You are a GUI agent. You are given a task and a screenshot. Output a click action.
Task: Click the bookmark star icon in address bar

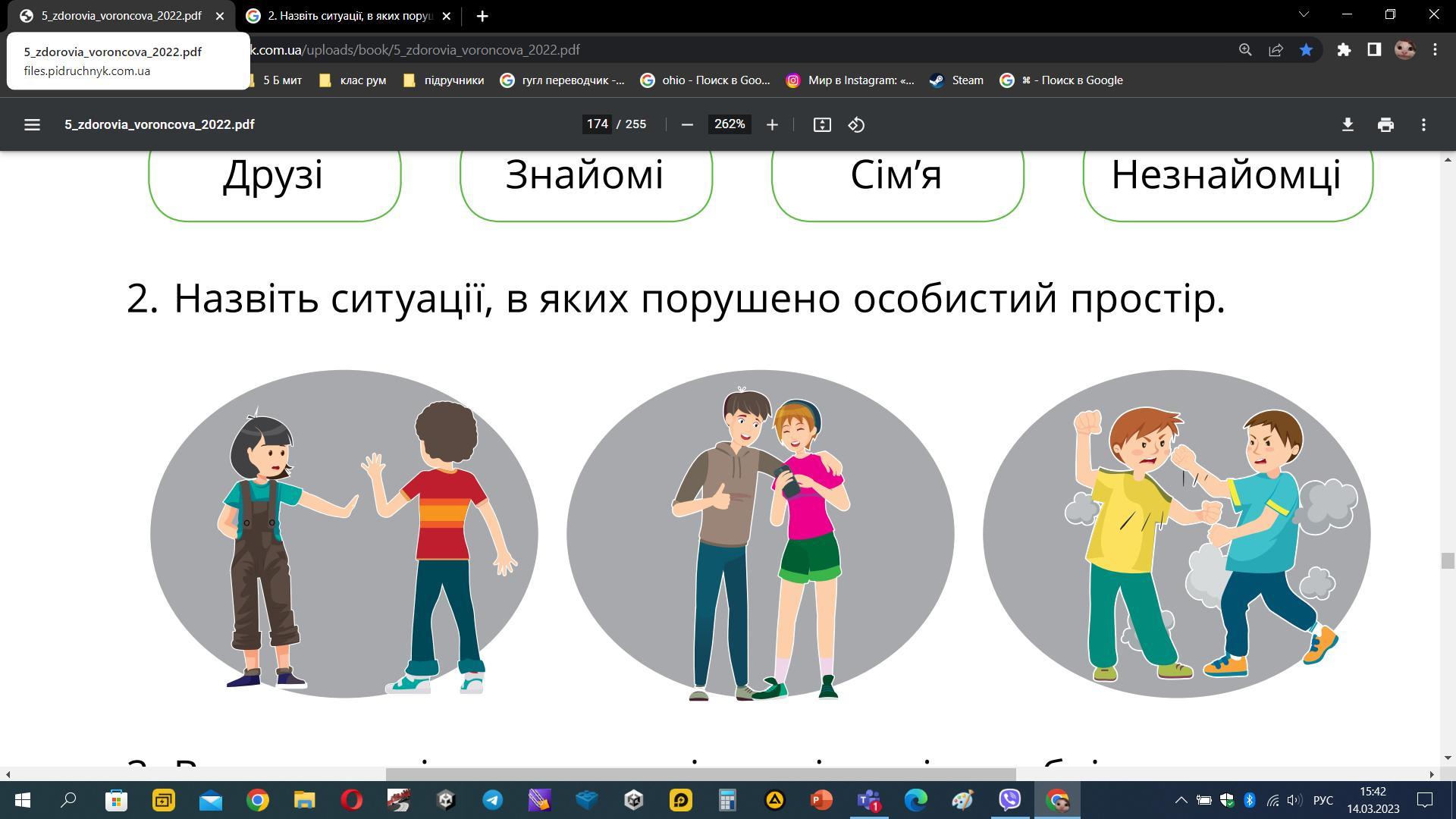pyautogui.click(x=1306, y=50)
